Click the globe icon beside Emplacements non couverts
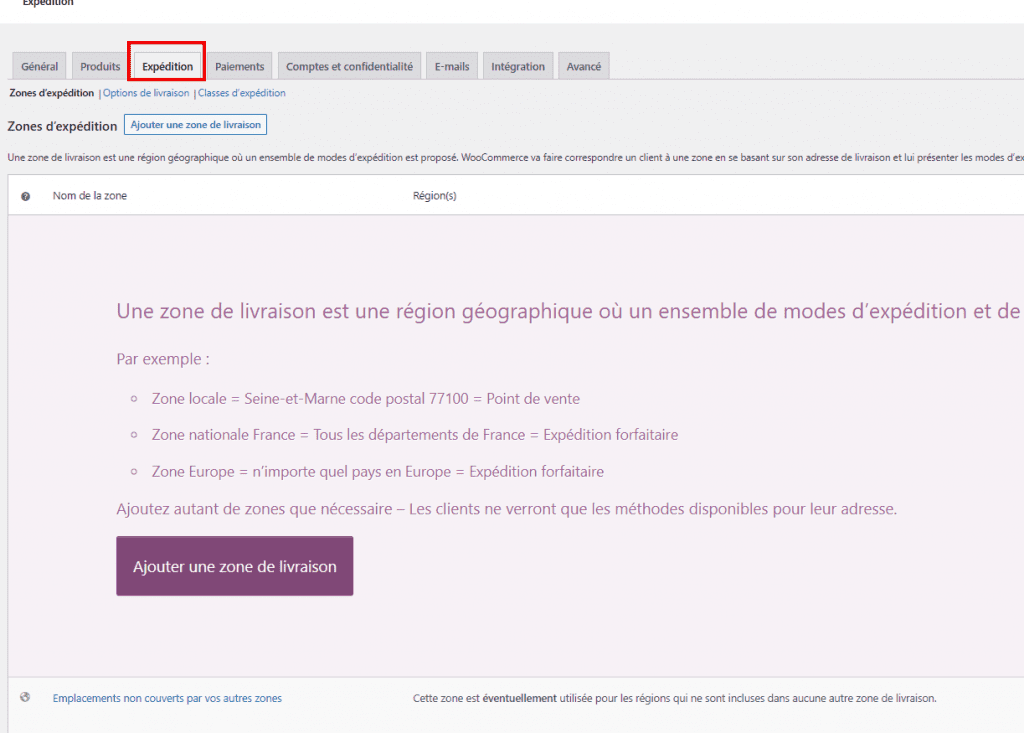 [x=25, y=697]
